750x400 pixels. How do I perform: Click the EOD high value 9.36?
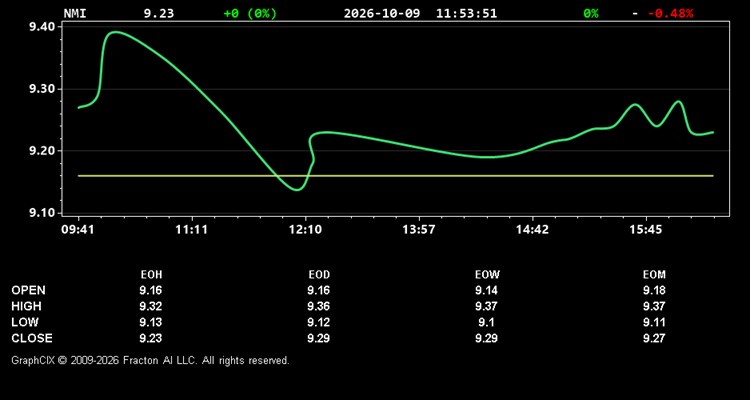click(319, 306)
